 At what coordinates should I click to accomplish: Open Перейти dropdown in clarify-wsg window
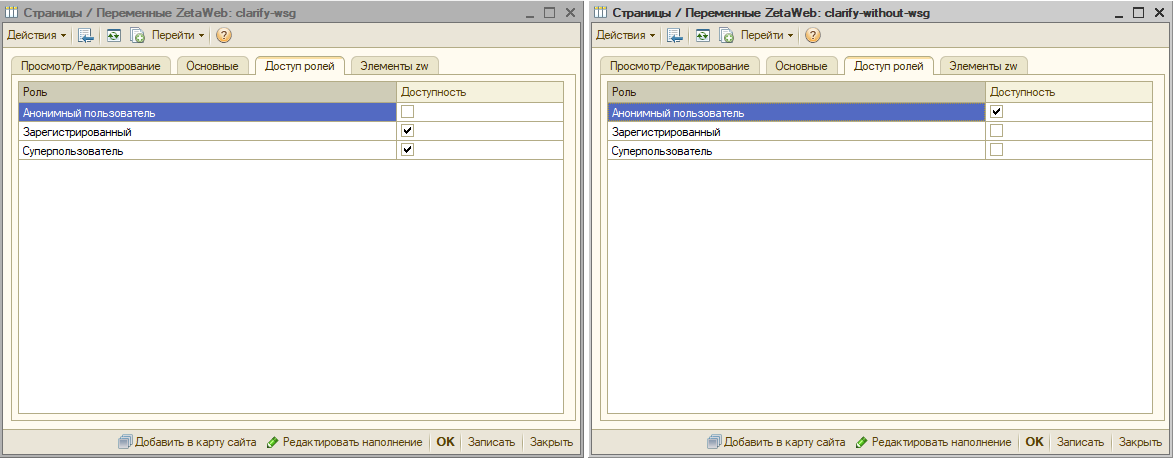click(178, 35)
